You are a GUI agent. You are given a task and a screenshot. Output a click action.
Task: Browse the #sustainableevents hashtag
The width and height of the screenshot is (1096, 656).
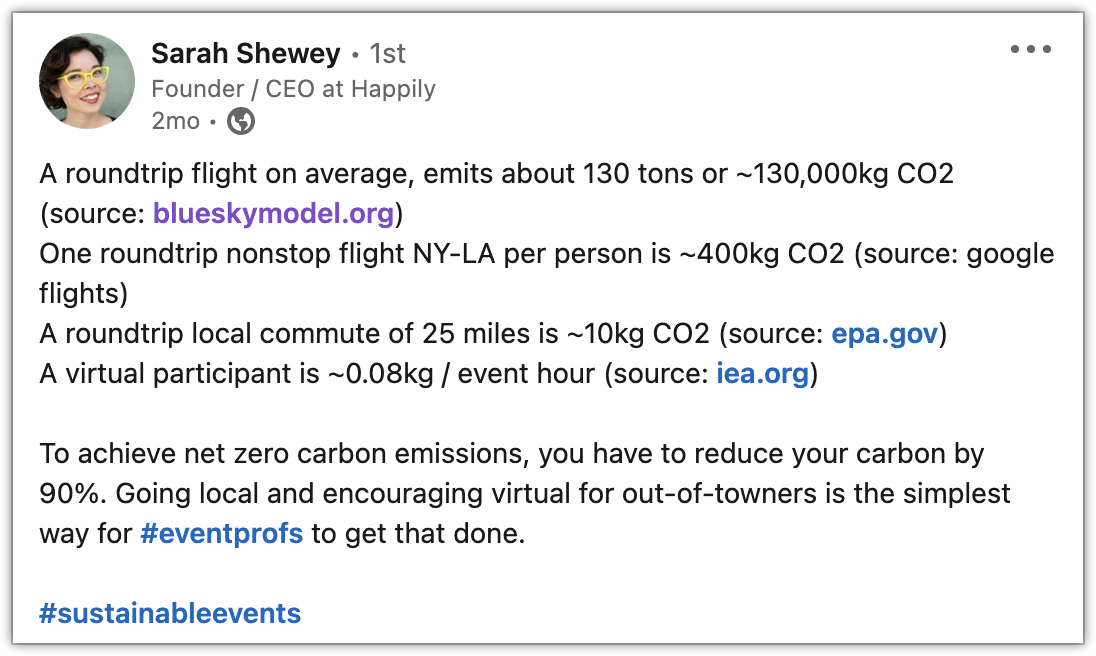tap(170, 613)
